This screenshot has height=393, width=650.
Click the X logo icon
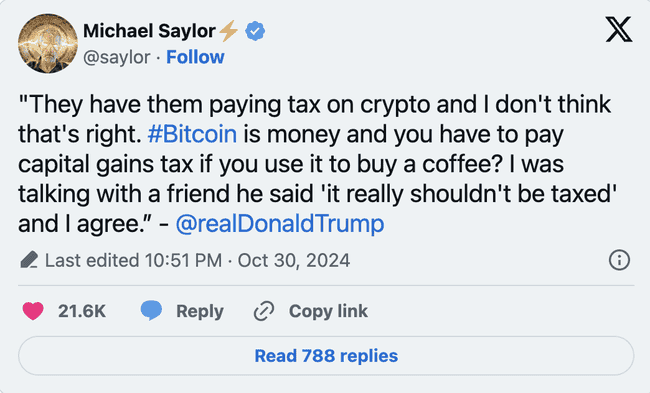619,30
